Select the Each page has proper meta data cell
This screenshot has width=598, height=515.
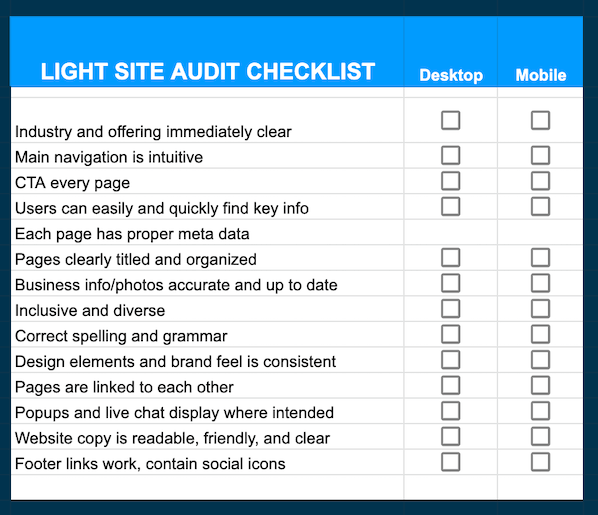[x=207, y=232]
